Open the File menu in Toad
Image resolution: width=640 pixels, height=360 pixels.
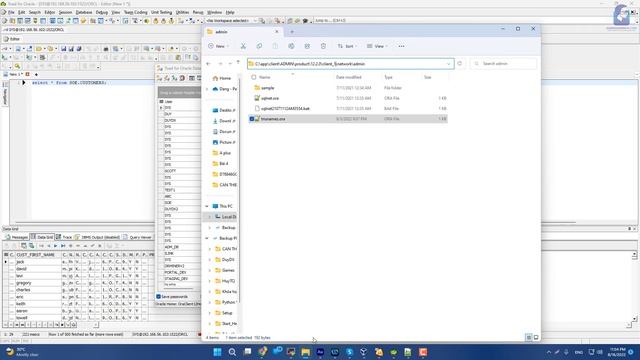(x=11, y=13)
